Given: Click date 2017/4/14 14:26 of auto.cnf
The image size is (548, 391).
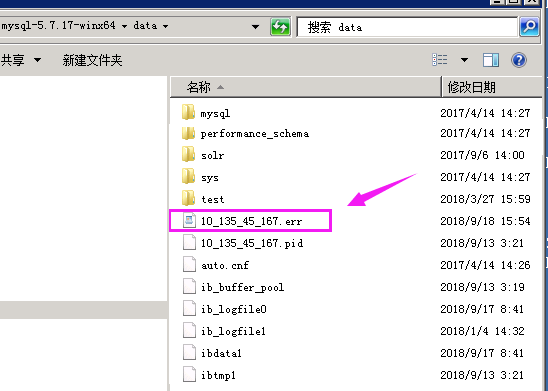Looking at the screenshot, I should pos(485,265).
